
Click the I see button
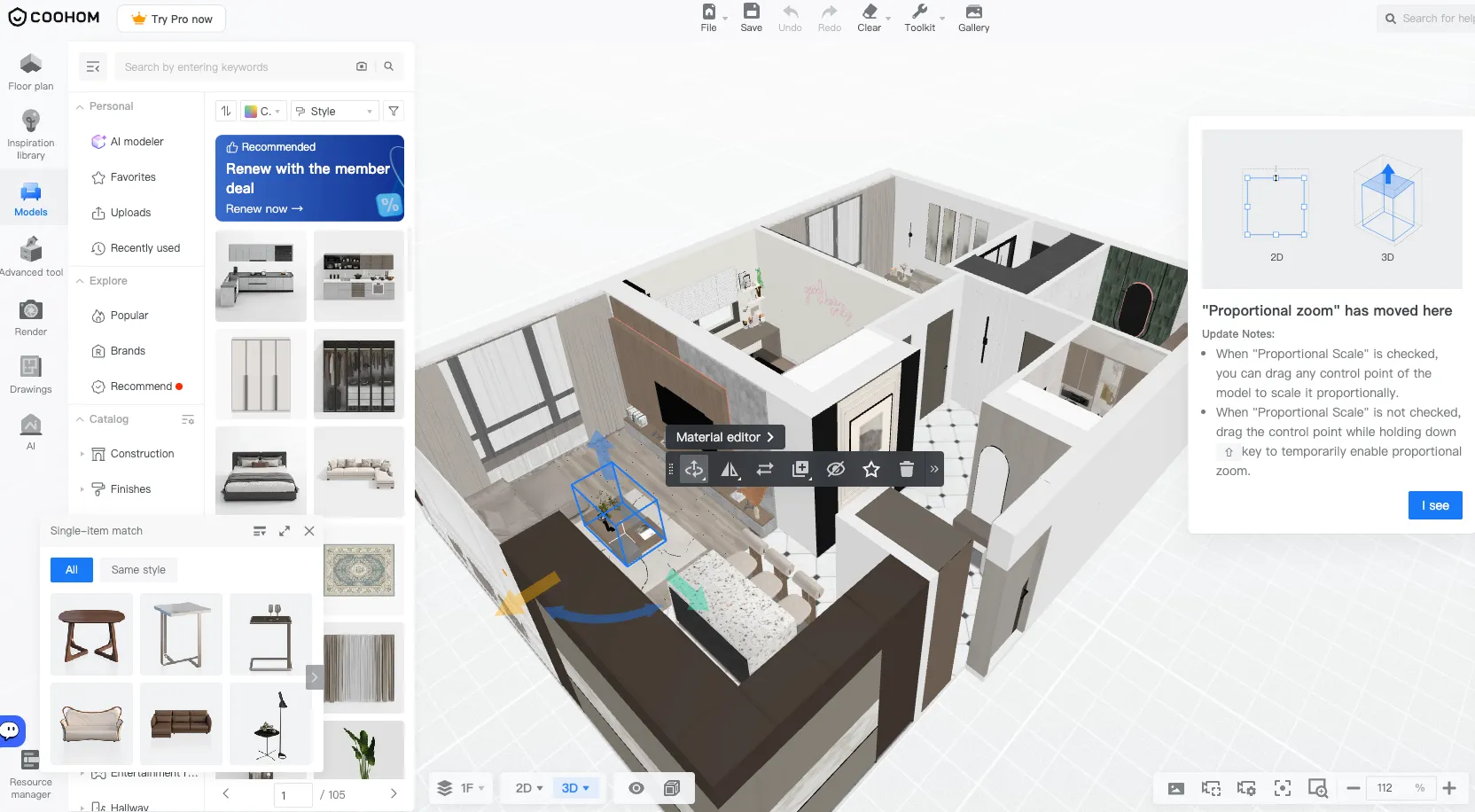click(x=1435, y=505)
